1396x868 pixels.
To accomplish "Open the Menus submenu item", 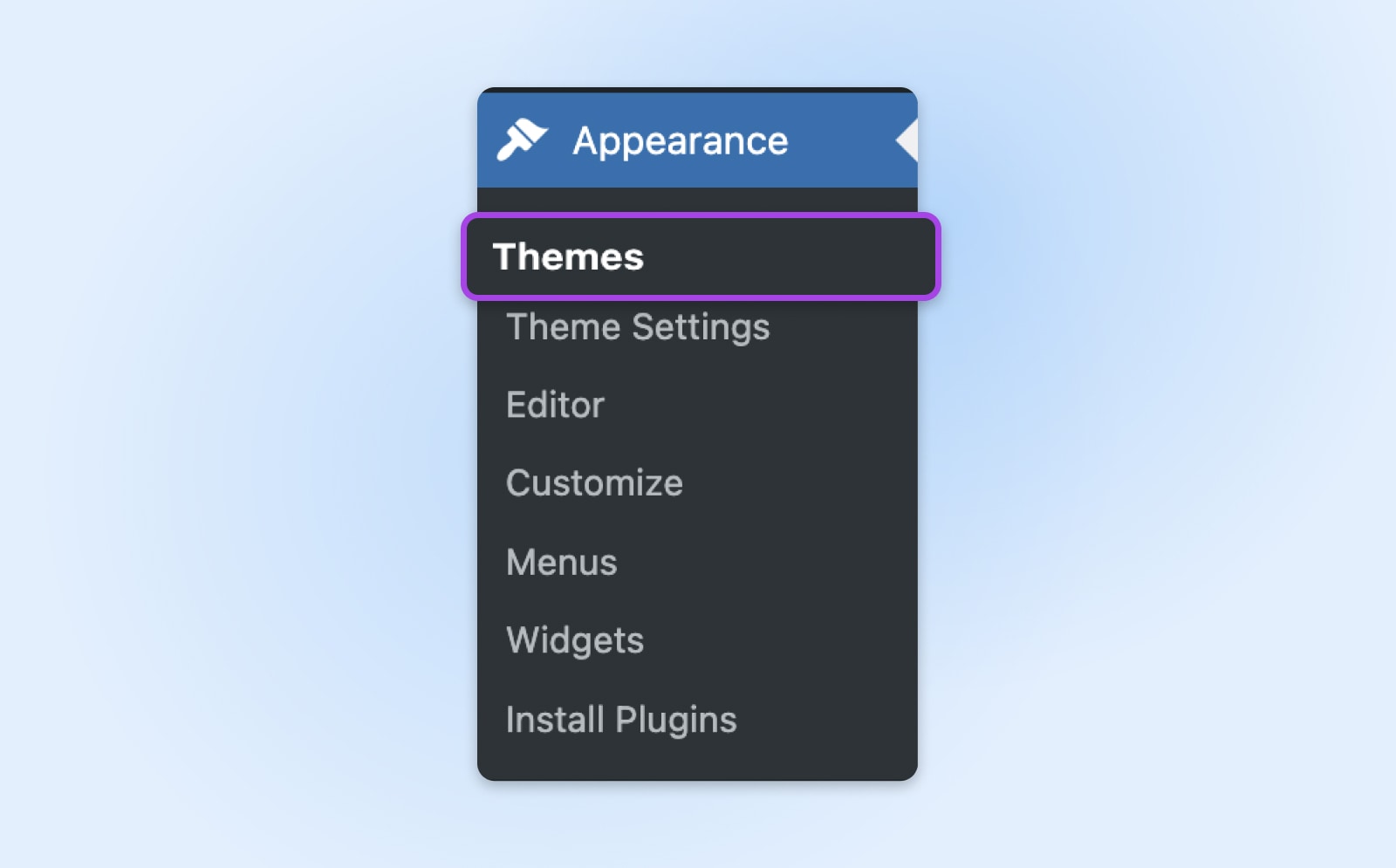I will [561, 562].
